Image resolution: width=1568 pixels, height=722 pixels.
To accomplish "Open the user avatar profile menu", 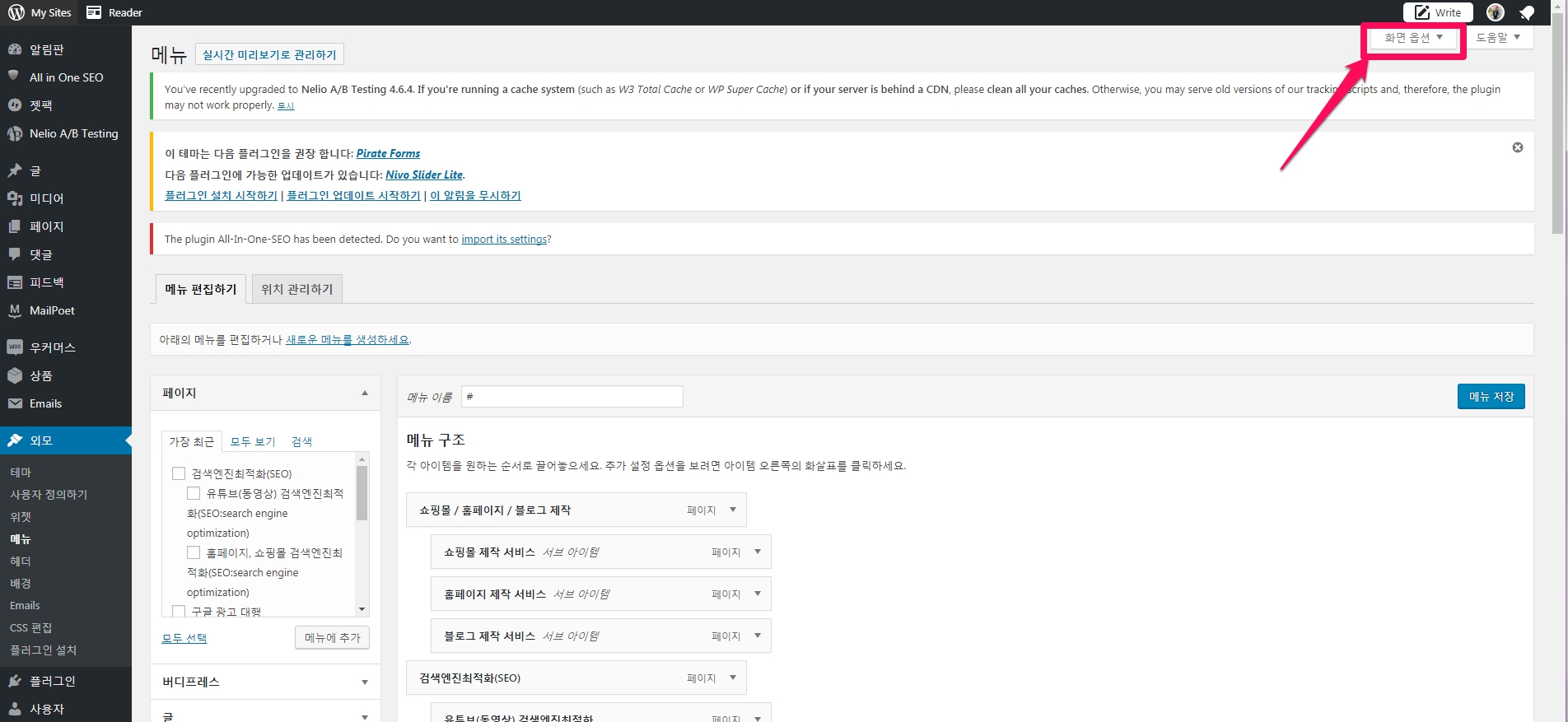I will click(1496, 12).
